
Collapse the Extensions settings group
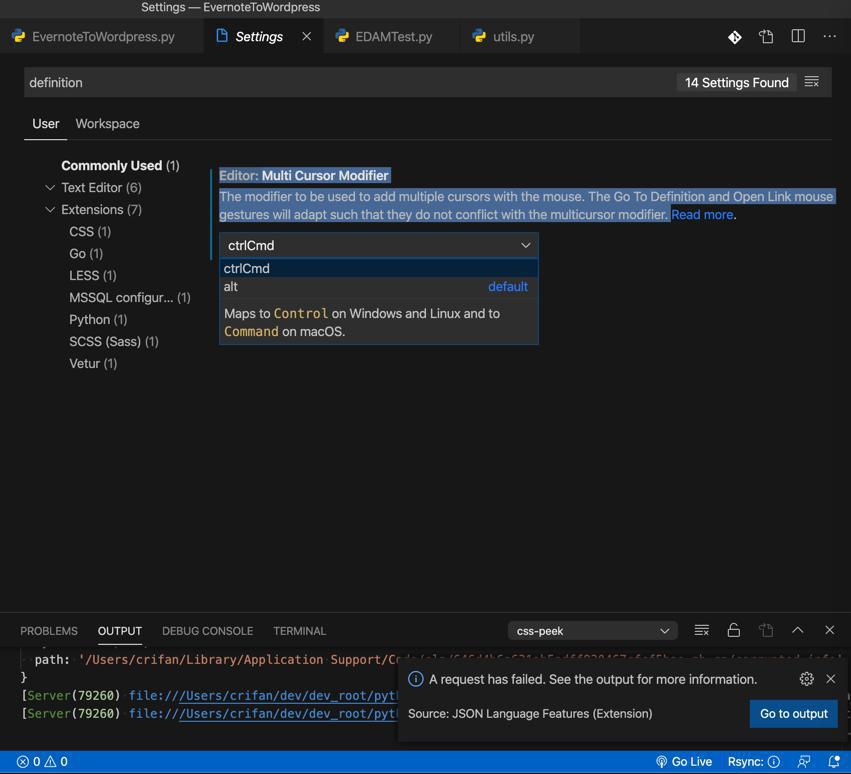click(50, 209)
